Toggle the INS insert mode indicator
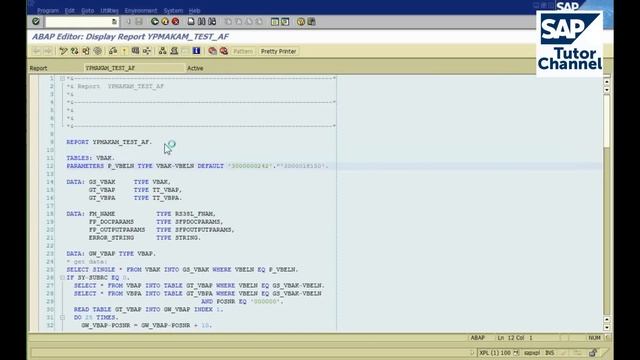The height and width of the screenshot is (360, 640). (549, 353)
